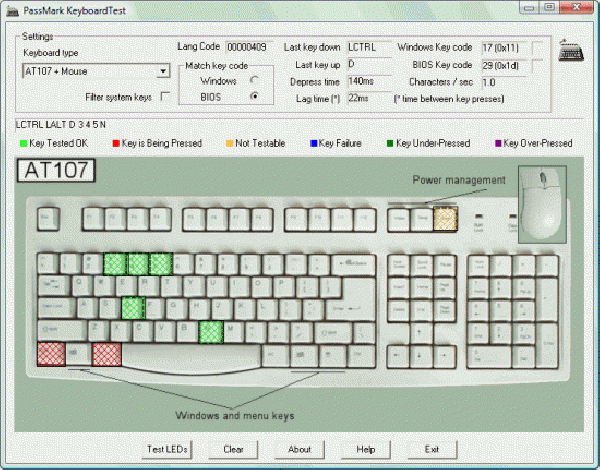This screenshot has height=470, width=600.
Task: Click the AT107 + Mouse combo box
Action: (x=96, y=71)
